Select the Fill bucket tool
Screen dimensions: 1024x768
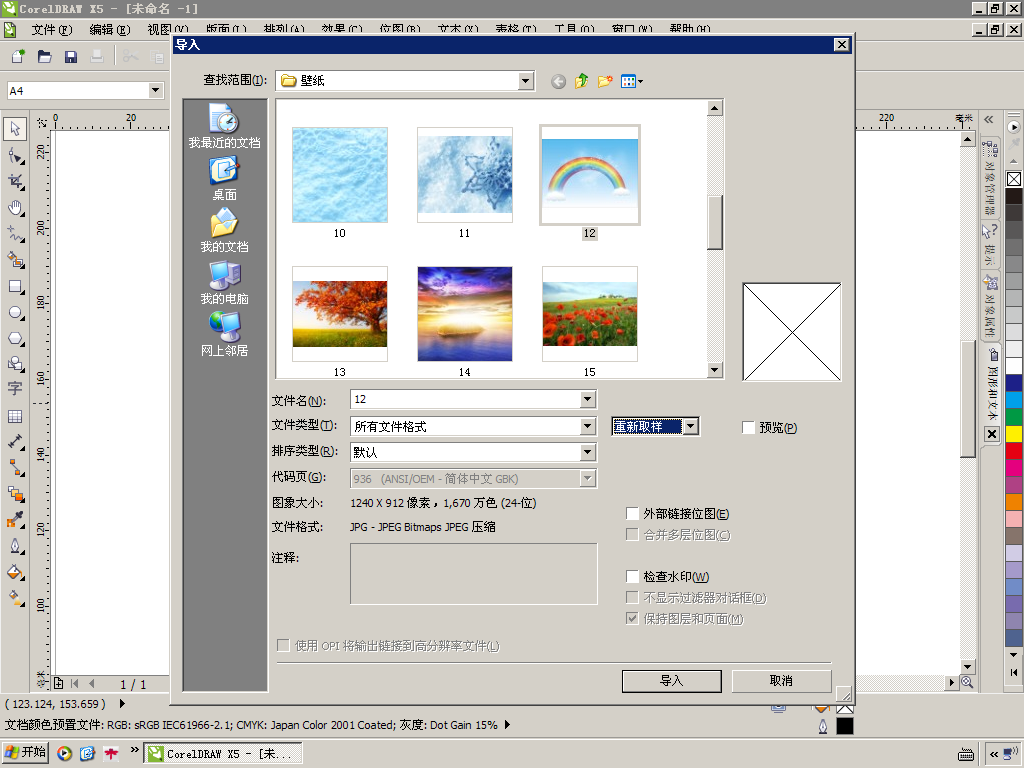[15, 572]
